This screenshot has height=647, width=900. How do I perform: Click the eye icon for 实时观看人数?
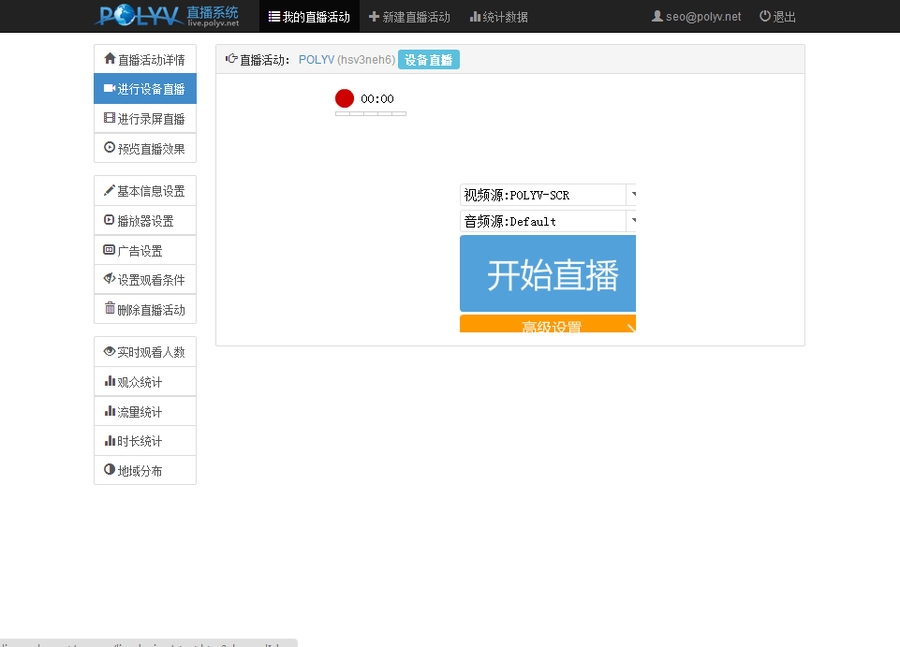(x=109, y=351)
